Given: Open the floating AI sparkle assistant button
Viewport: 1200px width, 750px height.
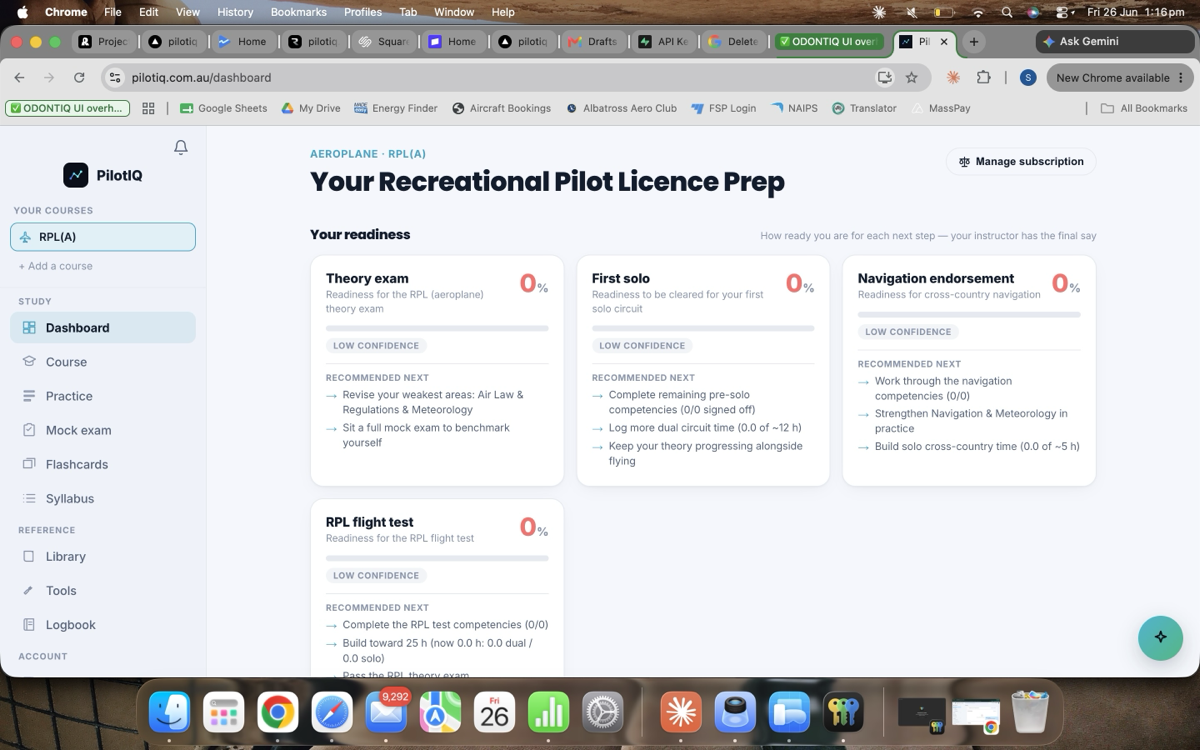Looking at the screenshot, I should (x=1160, y=637).
